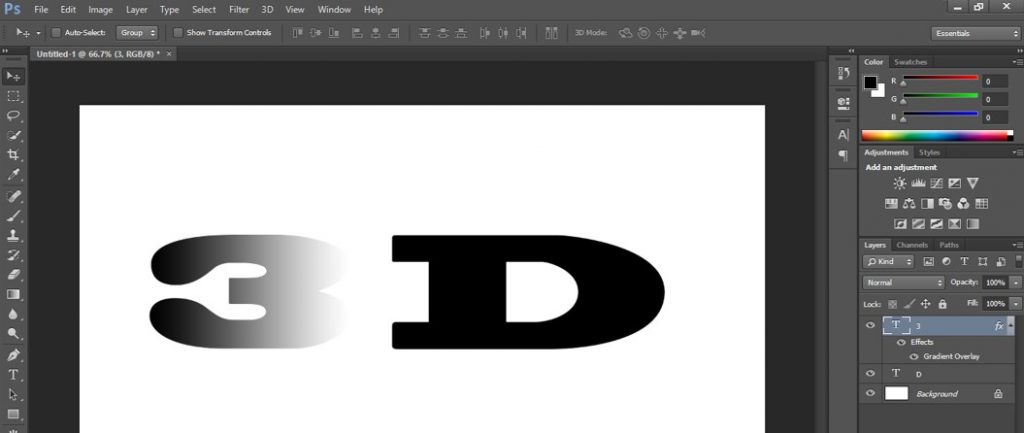The image size is (1024, 433).
Task: Open the Paragraph panel icon
Action: [x=843, y=155]
